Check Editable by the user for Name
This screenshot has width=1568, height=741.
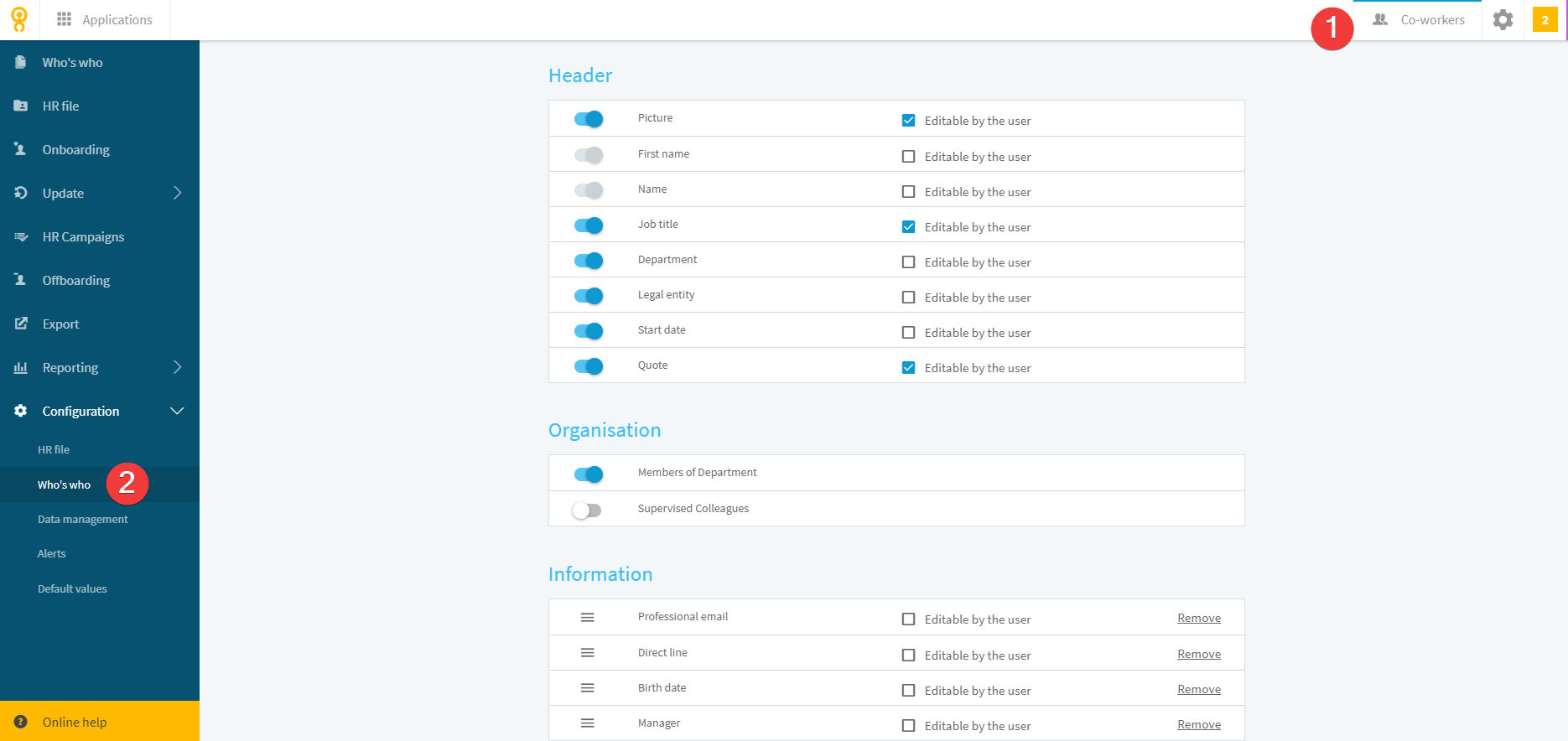pos(908,191)
